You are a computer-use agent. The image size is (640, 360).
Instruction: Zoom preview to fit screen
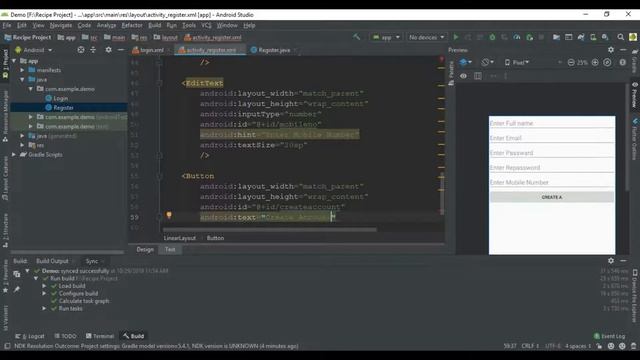(607, 62)
